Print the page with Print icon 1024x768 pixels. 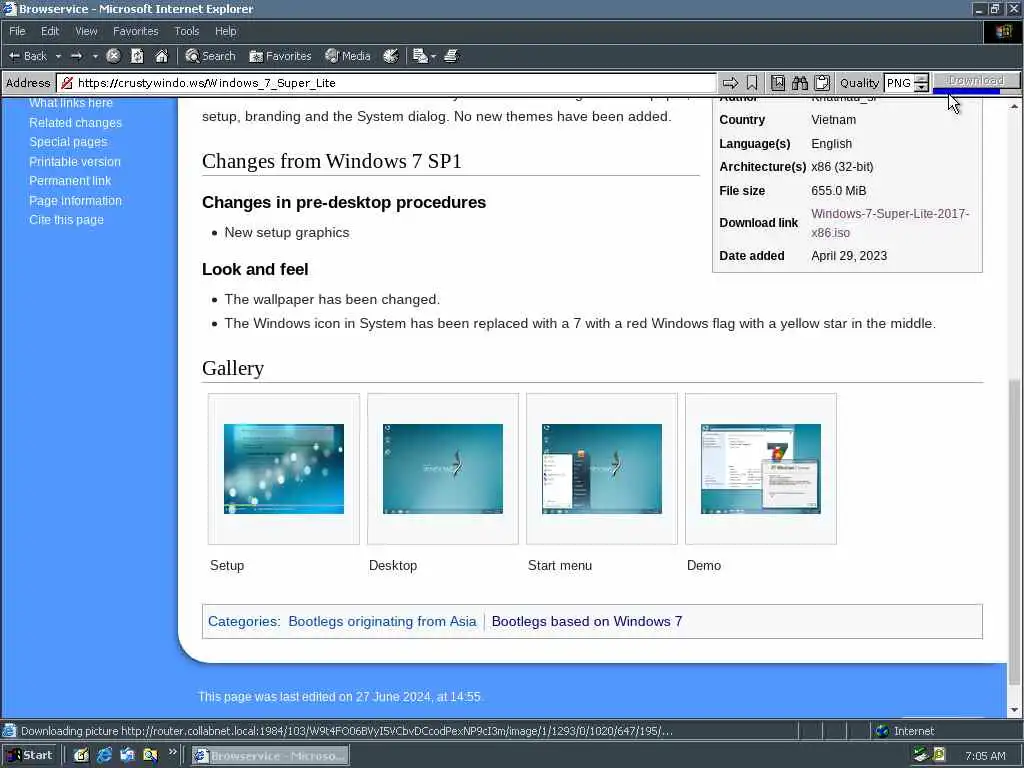(x=451, y=56)
